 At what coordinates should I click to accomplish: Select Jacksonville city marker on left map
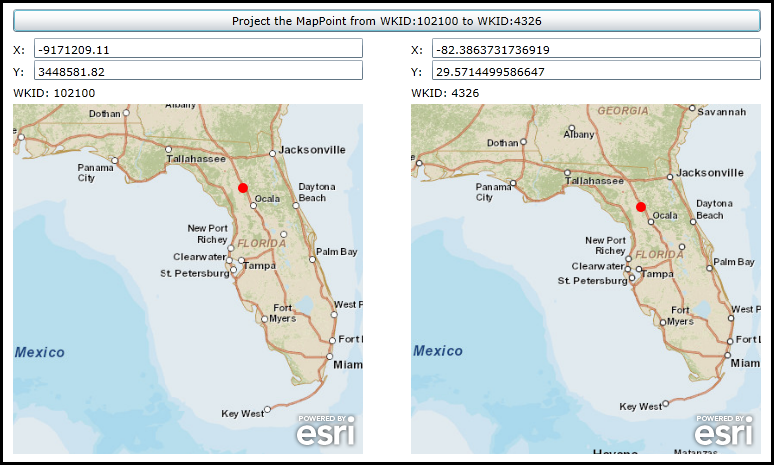[272, 154]
